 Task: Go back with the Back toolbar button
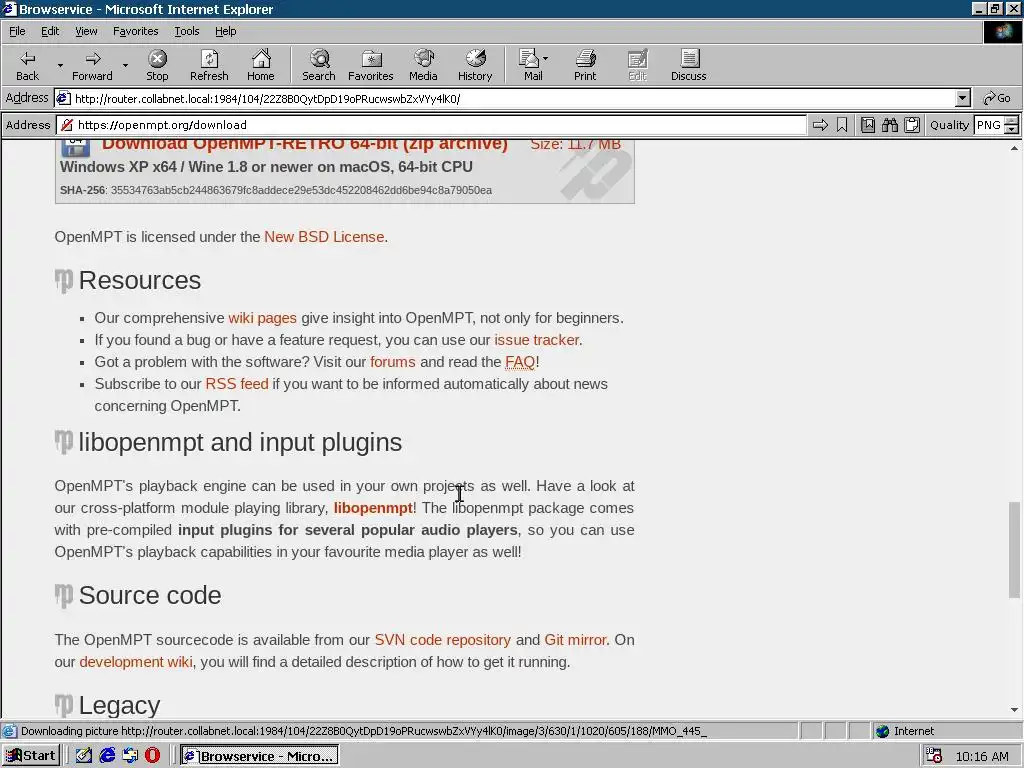pyautogui.click(x=27, y=65)
